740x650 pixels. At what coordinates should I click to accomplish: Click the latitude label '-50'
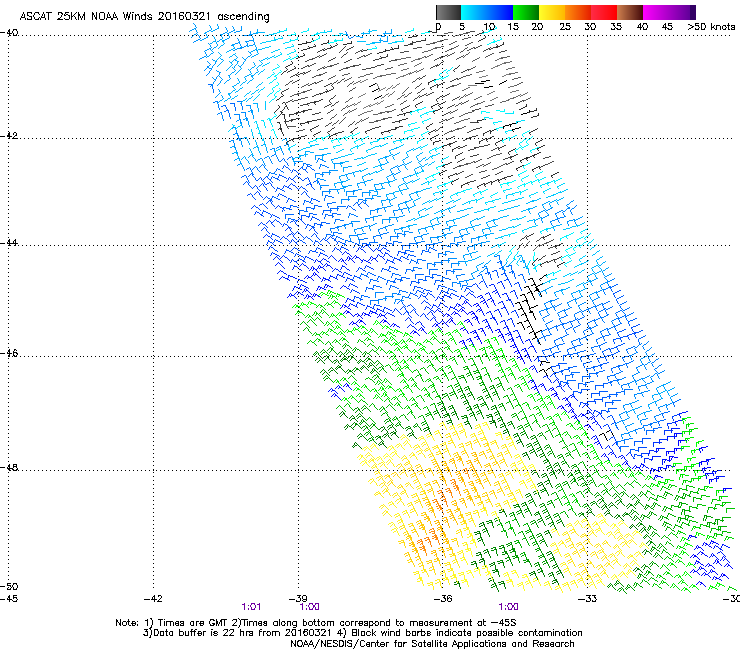click(9, 586)
